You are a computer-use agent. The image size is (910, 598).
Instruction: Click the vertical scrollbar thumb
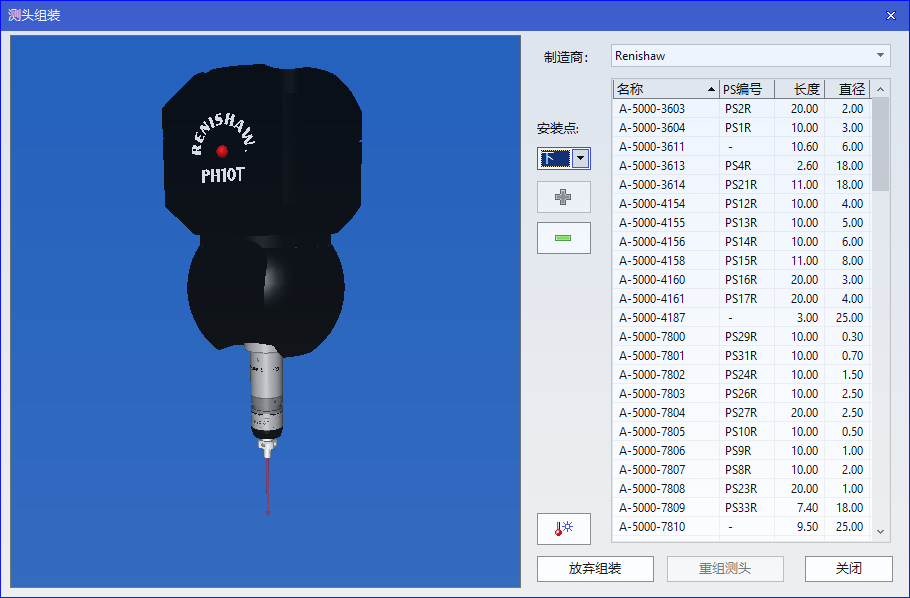point(880,144)
